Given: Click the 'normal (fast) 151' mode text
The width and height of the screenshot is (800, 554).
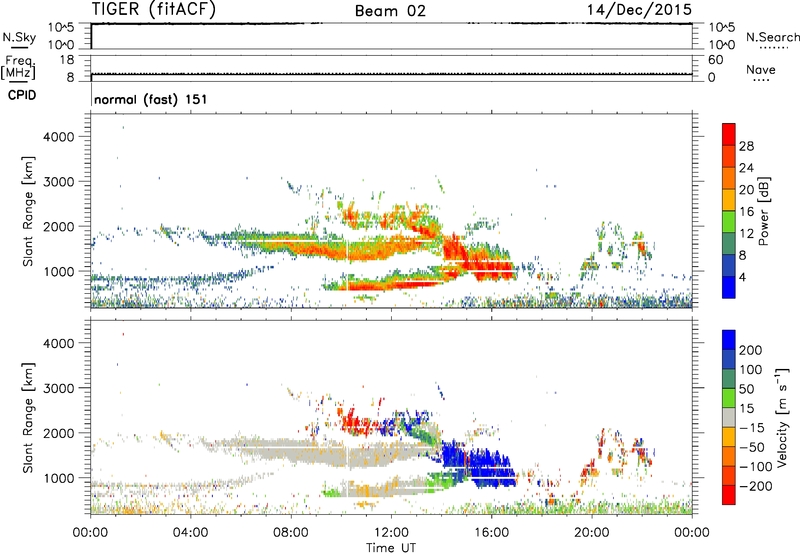Looking at the screenshot, I should [151, 99].
